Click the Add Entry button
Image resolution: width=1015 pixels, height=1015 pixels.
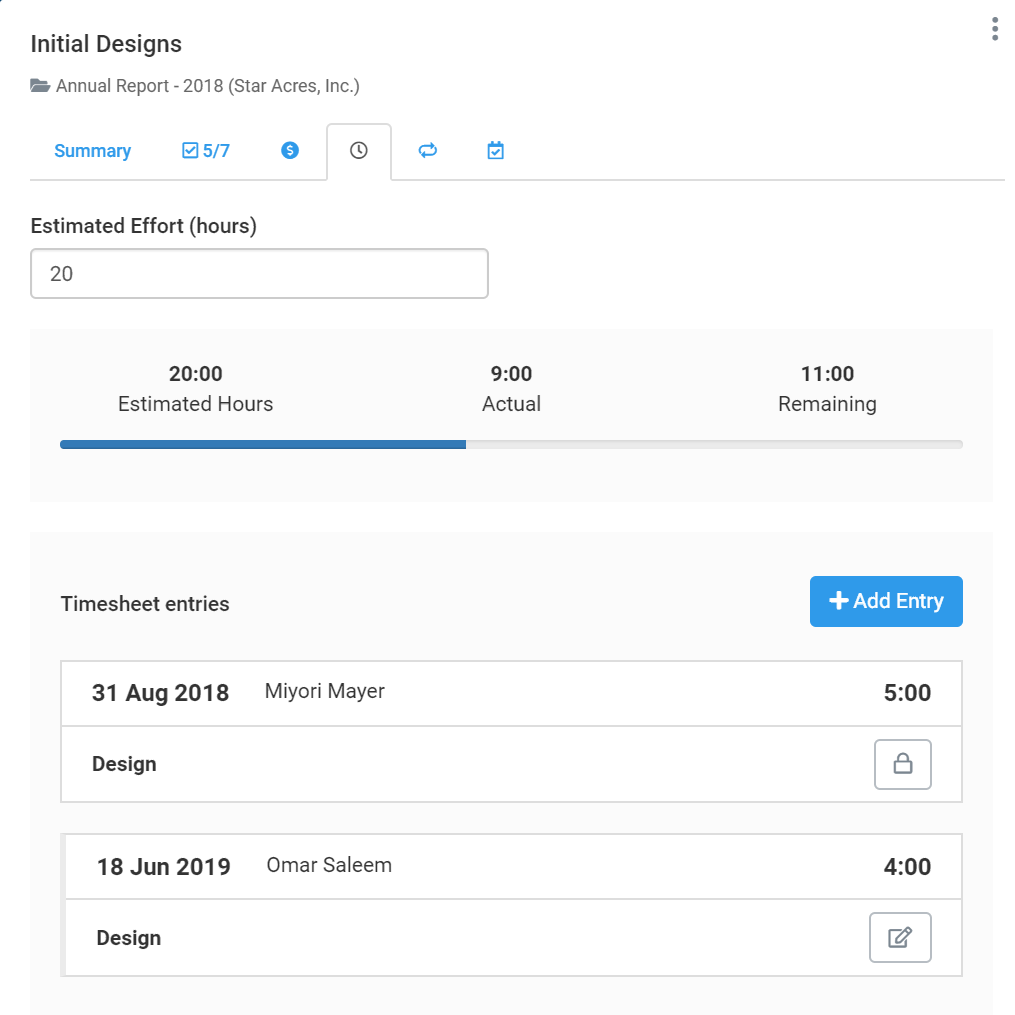pyautogui.click(x=886, y=601)
